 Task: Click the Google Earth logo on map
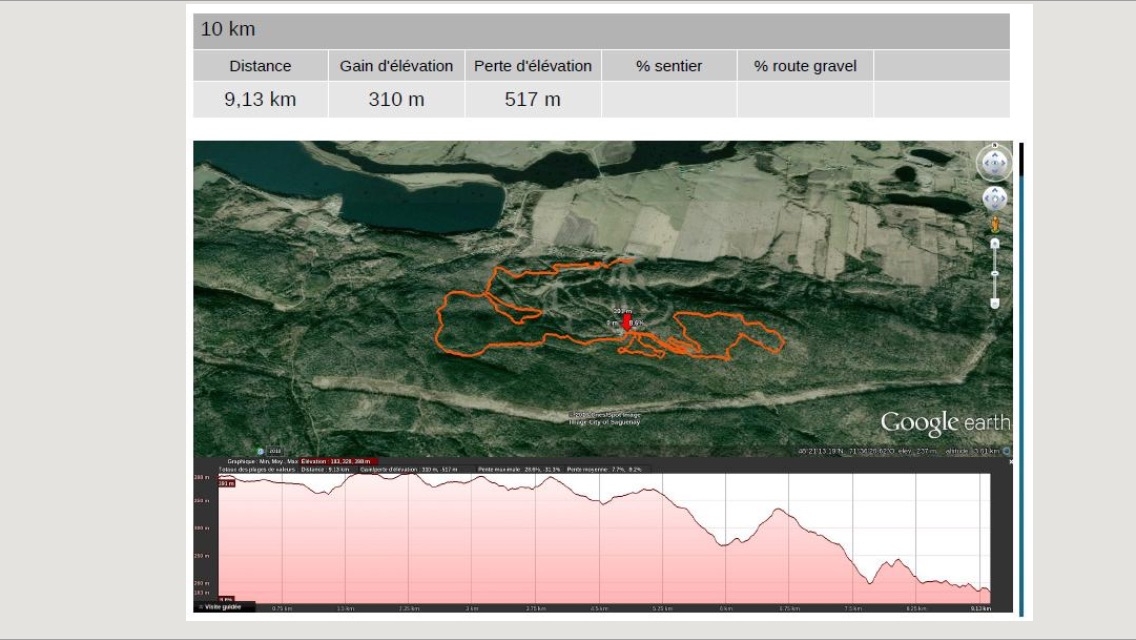click(944, 423)
